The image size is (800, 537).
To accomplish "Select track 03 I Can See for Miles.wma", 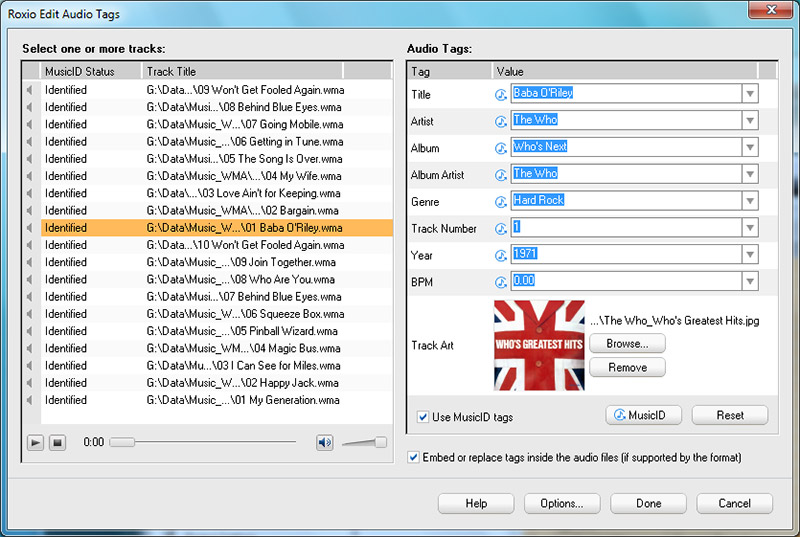I will point(217,366).
